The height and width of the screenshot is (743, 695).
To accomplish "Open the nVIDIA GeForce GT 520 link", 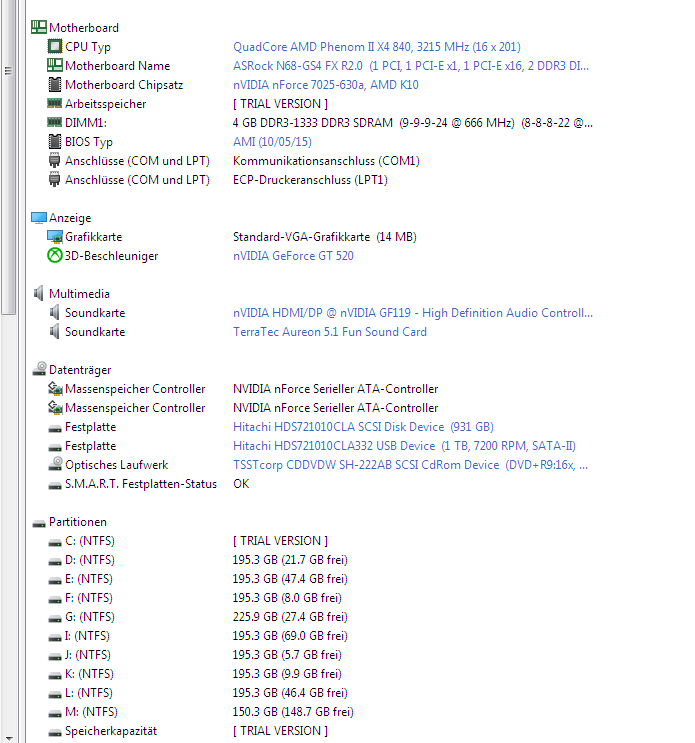I will [293, 255].
